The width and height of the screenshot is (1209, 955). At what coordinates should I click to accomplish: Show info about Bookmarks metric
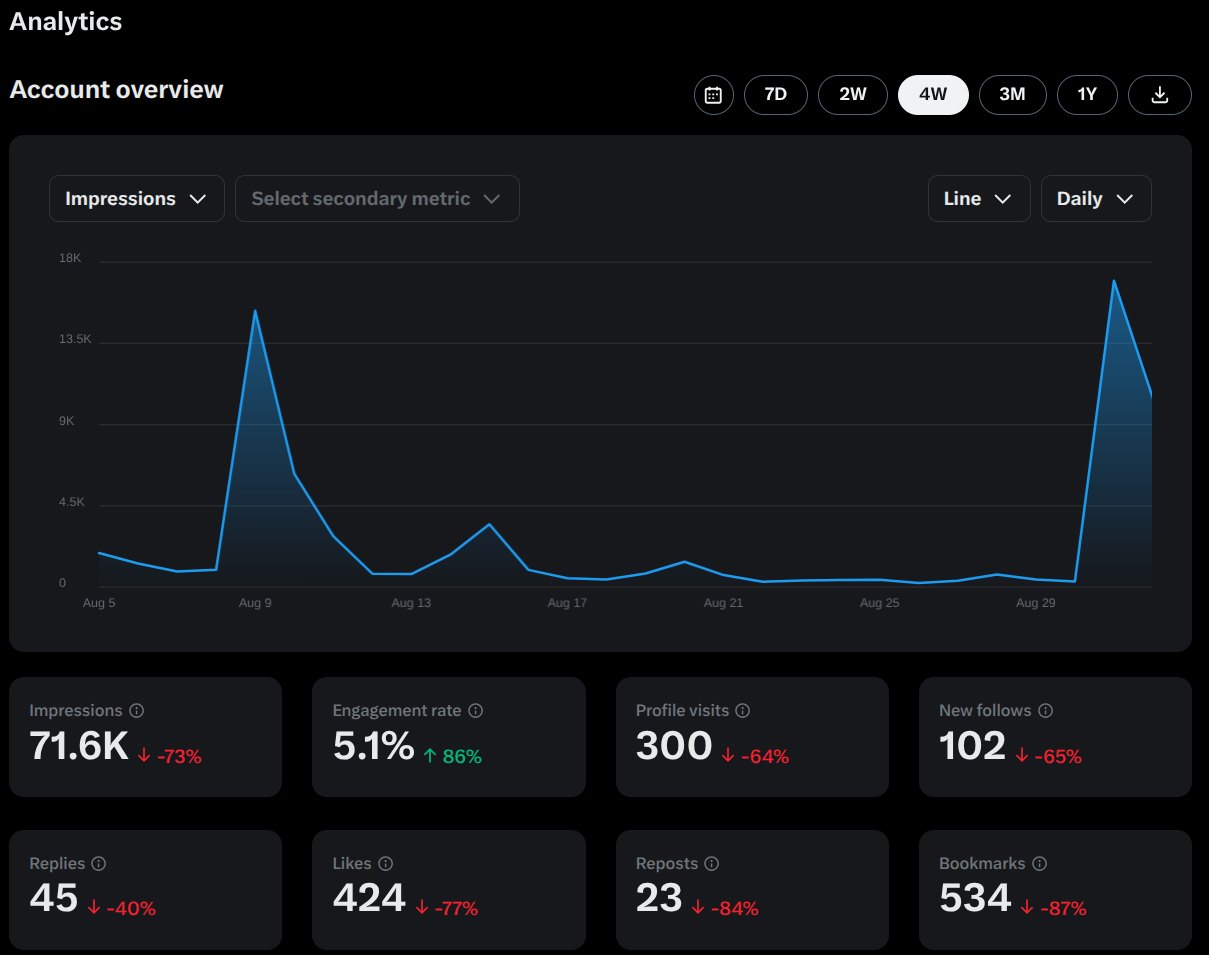point(1039,864)
